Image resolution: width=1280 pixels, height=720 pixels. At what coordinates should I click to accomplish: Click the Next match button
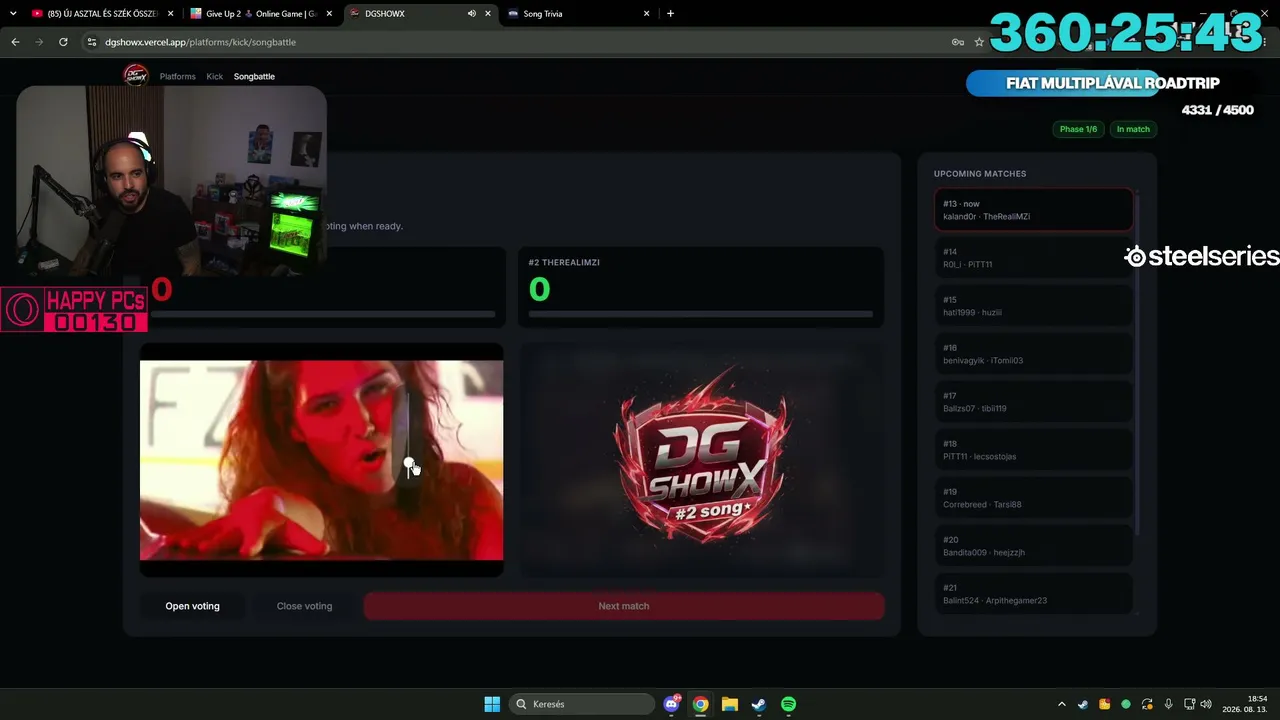point(624,606)
